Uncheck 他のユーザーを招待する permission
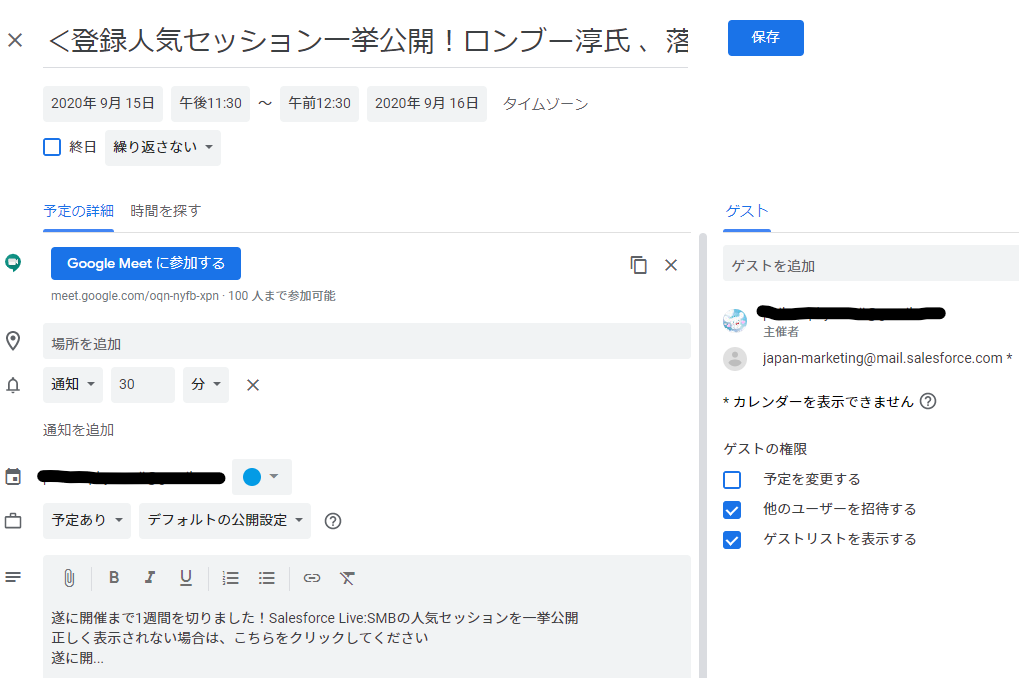 732,510
